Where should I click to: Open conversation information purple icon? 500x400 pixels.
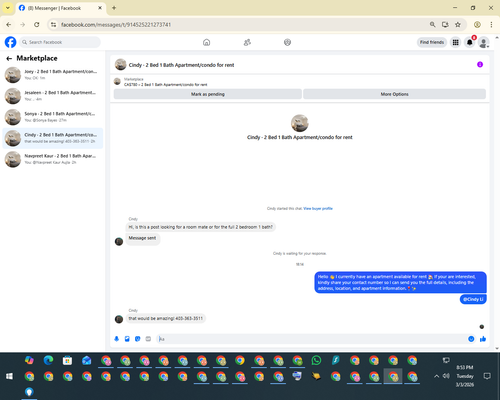(x=480, y=64)
